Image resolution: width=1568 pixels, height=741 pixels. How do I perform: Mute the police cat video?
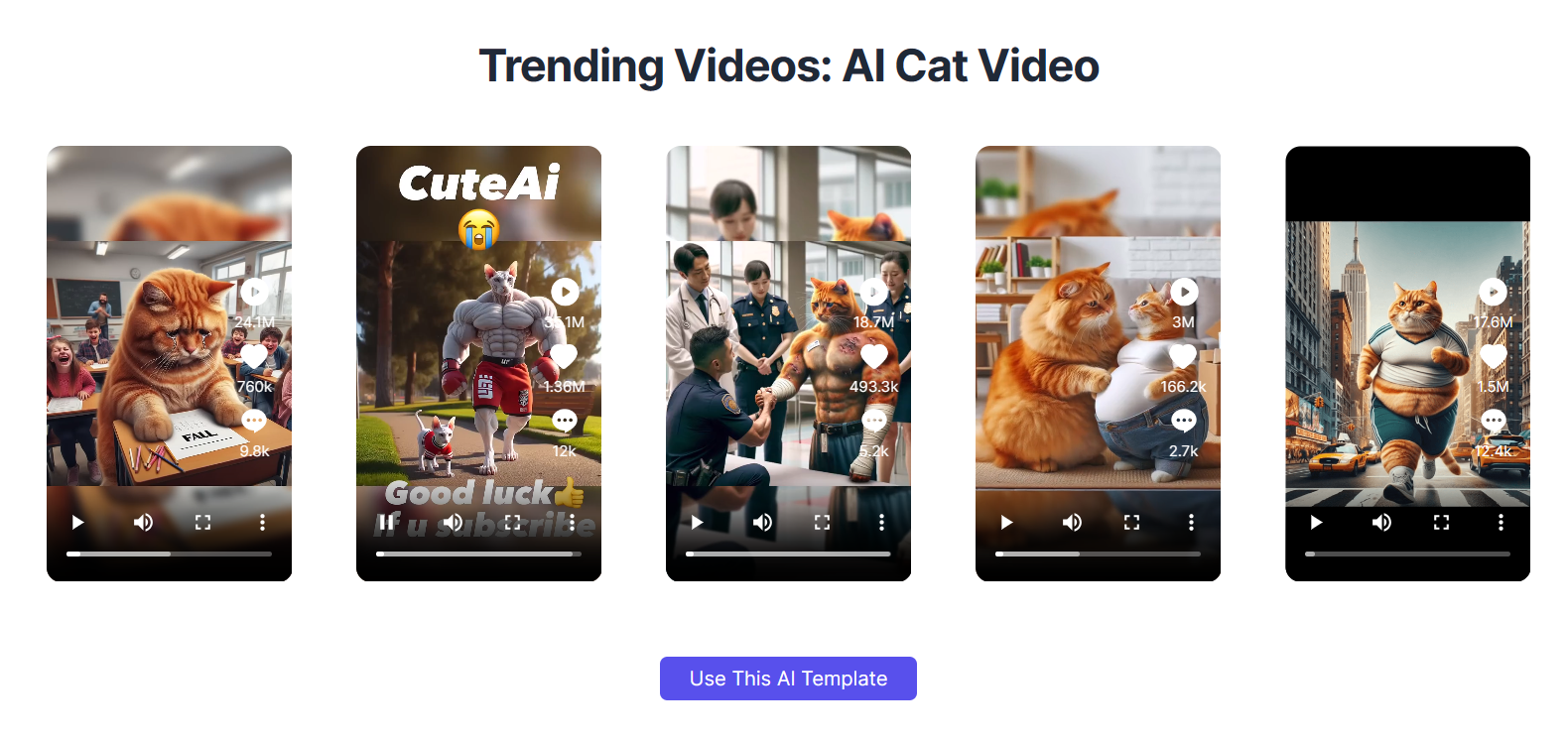tap(762, 522)
